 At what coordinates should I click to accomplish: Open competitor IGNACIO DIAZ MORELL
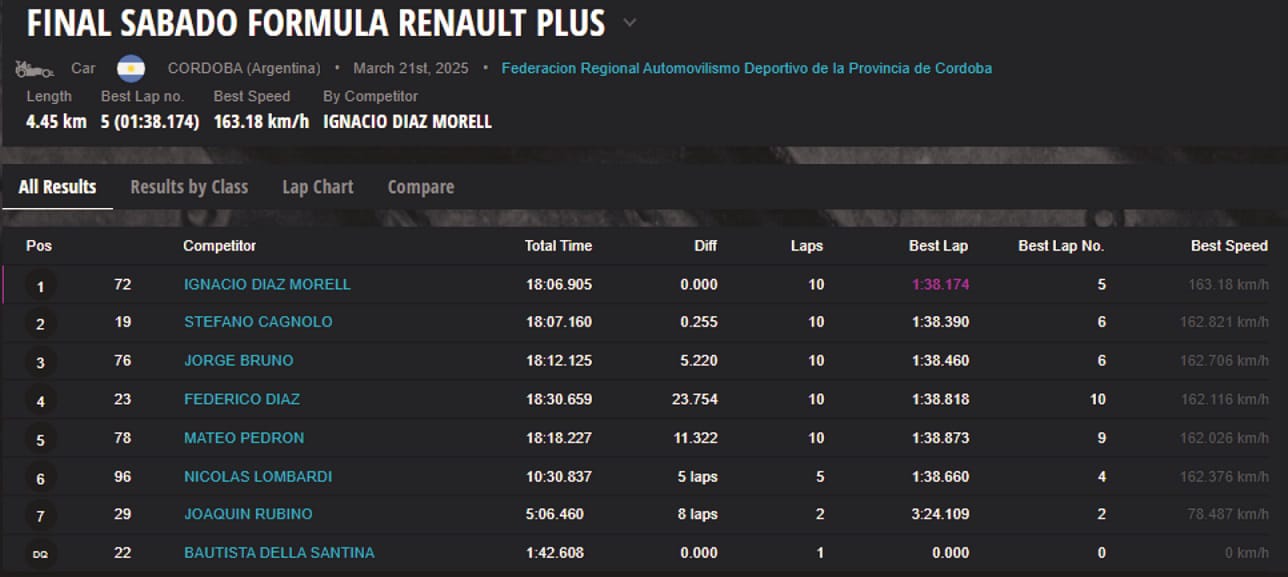pyautogui.click(x=267, y=284)
